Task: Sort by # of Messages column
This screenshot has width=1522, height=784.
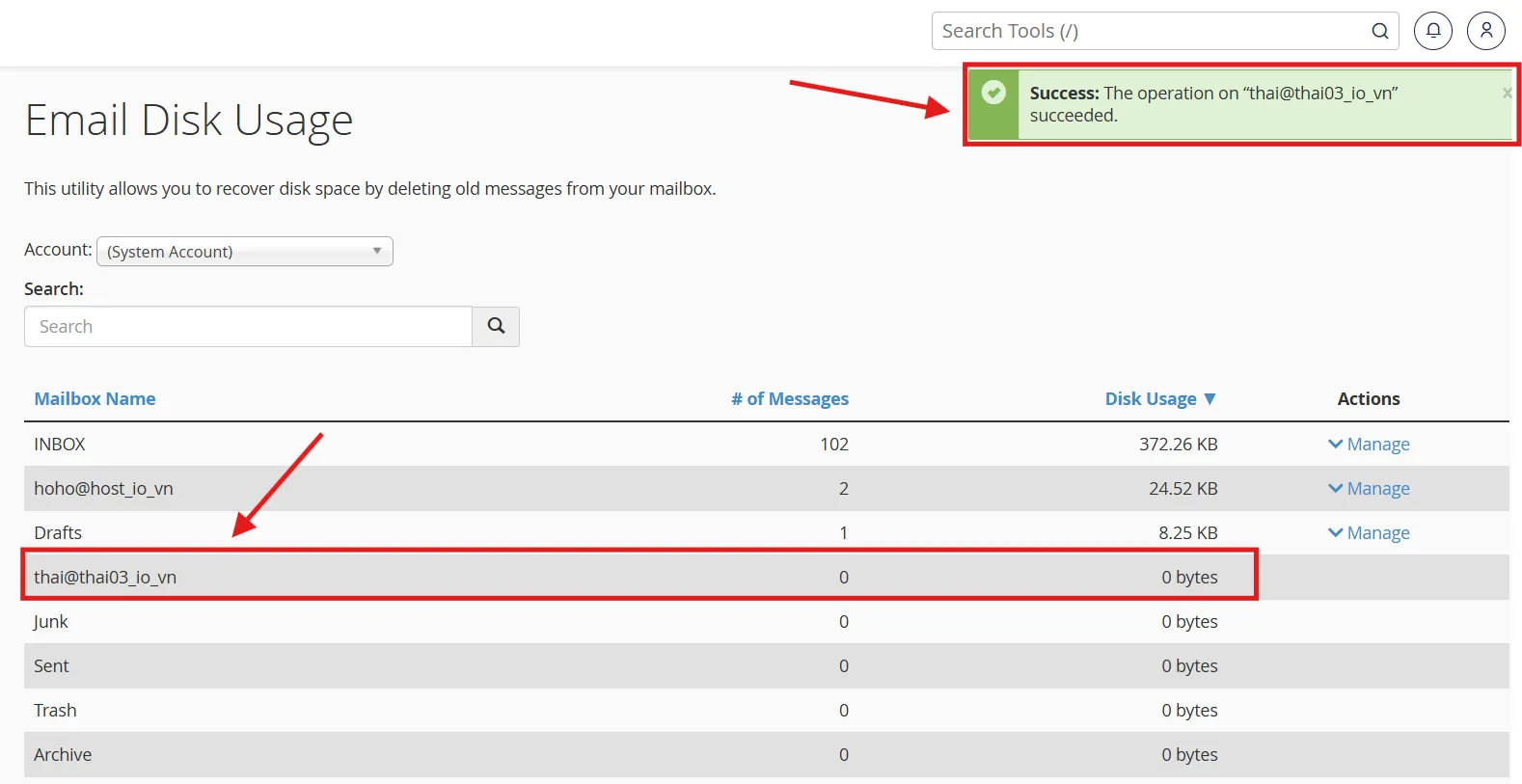Action: pyautogui.click(x=789, y=399)
